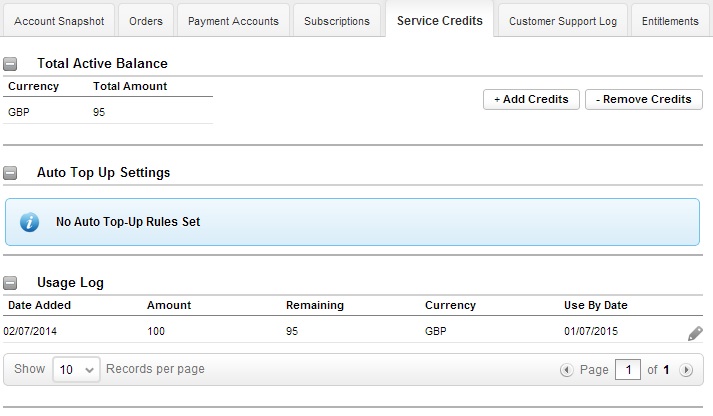Click the info icon in Auto Top-Up notice

pos(30,222)
